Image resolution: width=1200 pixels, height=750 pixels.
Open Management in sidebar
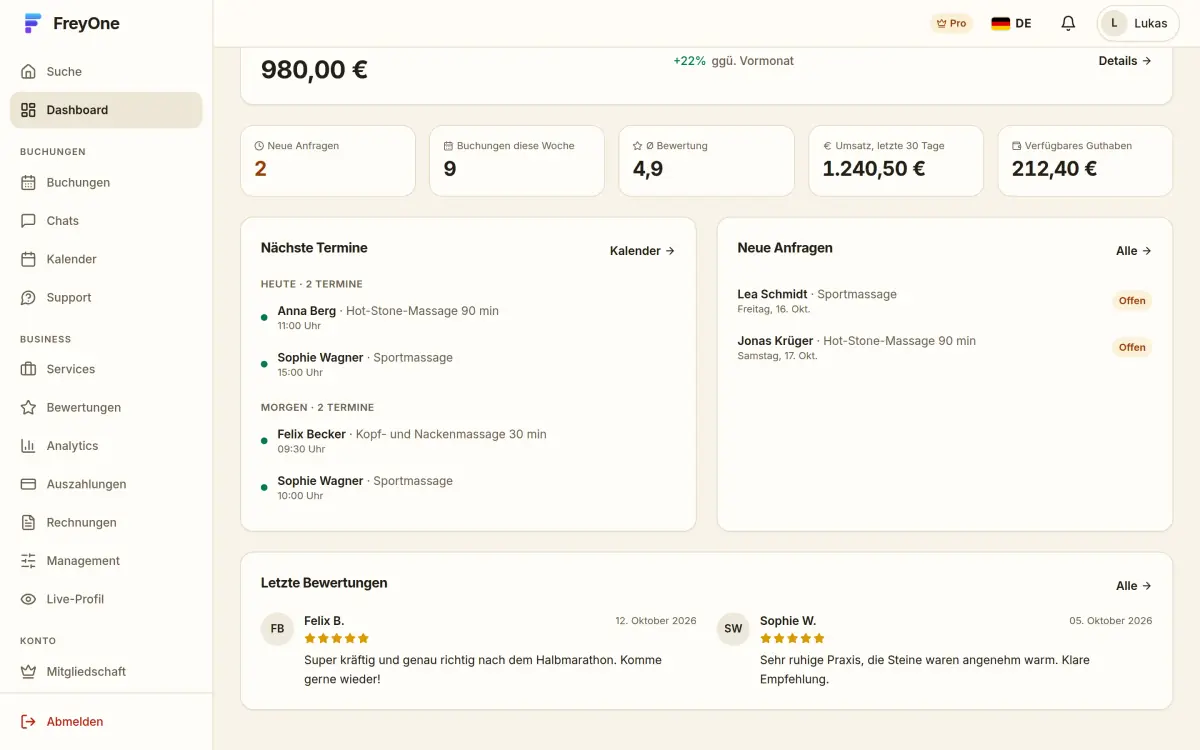tap(106, 561)
